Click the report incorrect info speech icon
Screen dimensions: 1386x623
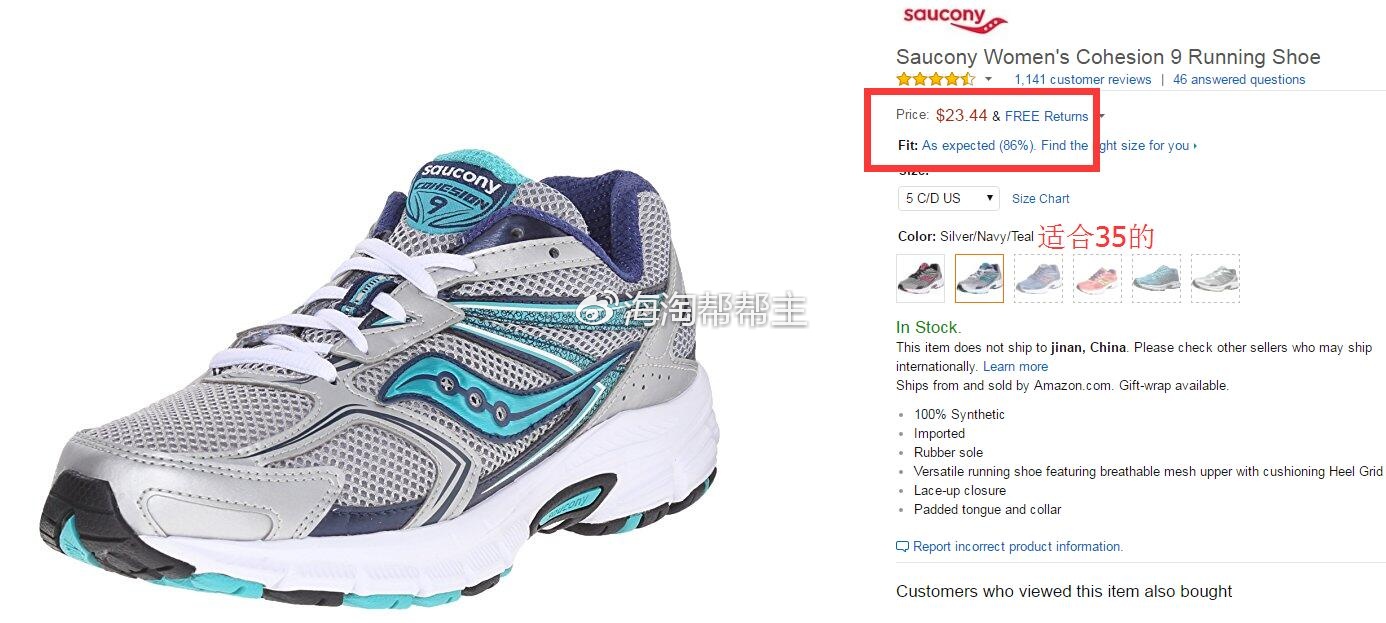point(902,547)
